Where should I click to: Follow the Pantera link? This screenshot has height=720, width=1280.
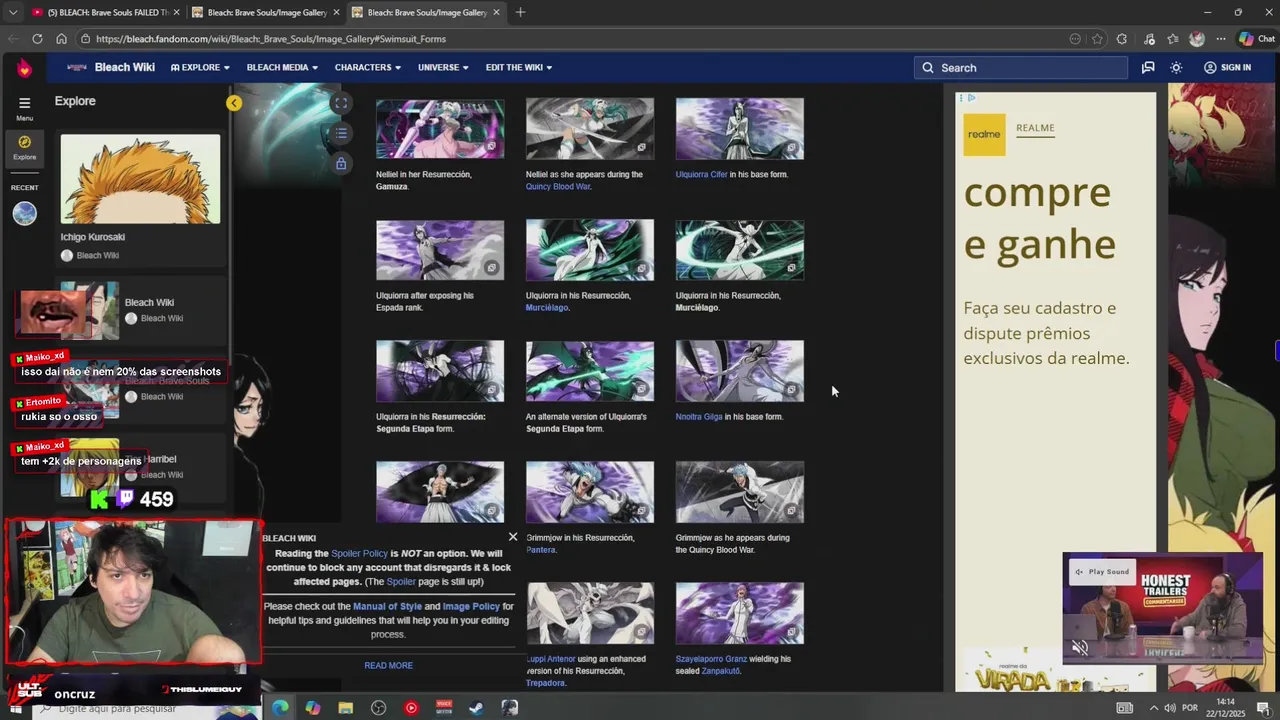point(540,550)
